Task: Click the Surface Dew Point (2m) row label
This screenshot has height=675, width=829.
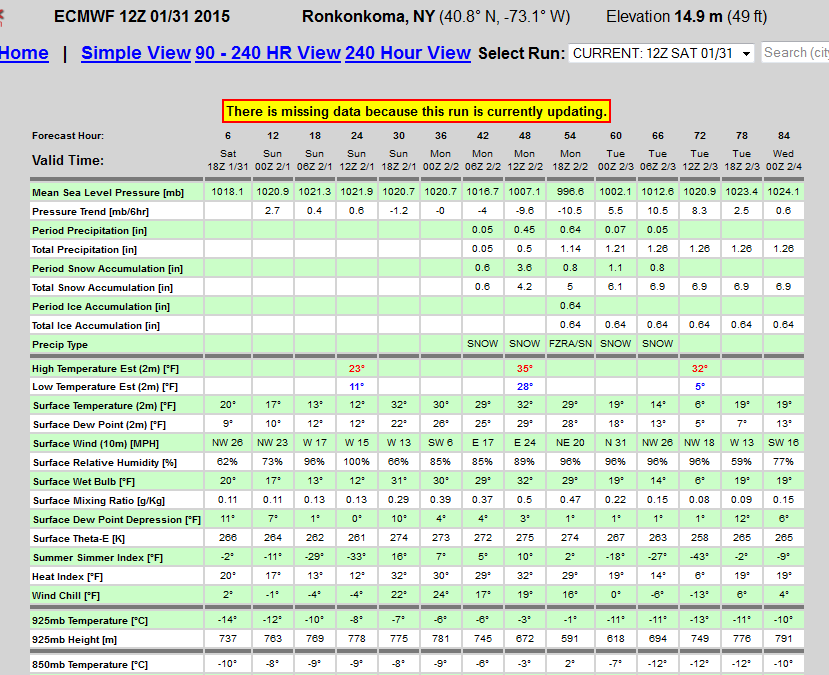Action: click(x=99, y=425)
